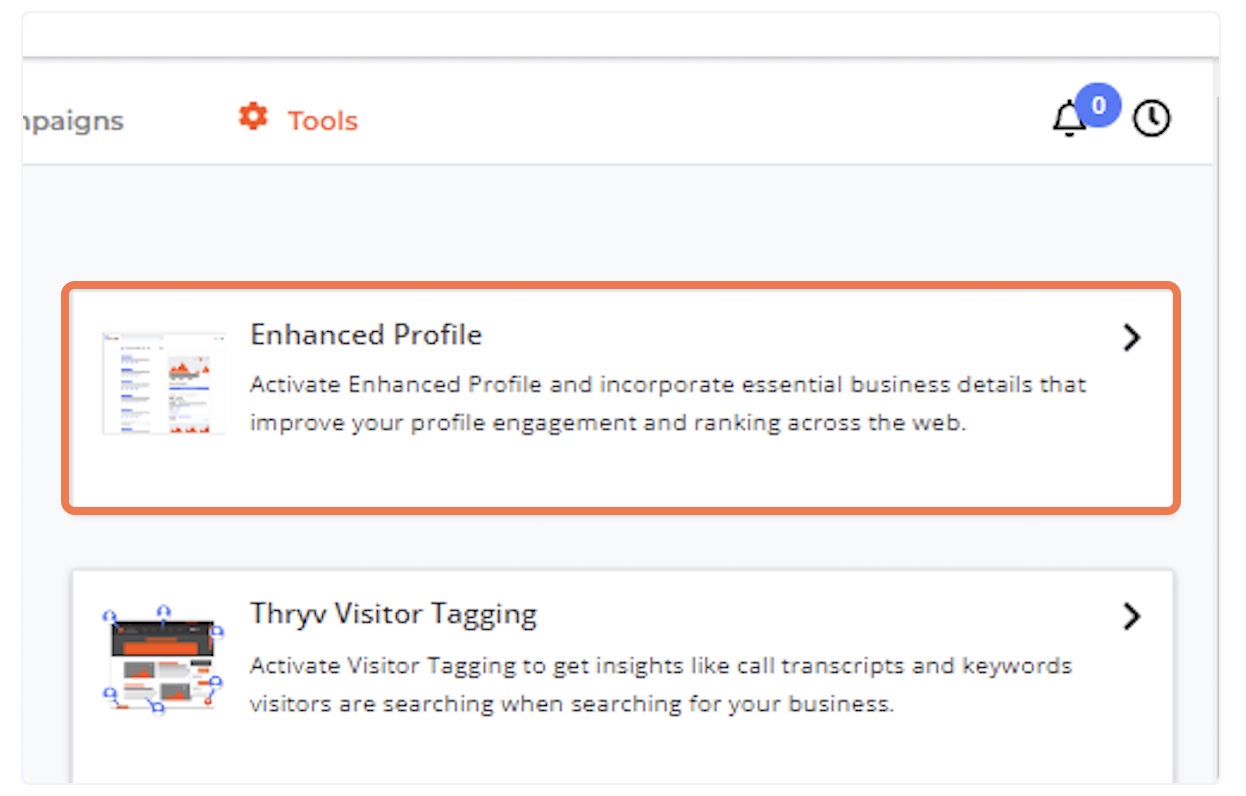Open the clock history icon

pos(1151,119)
